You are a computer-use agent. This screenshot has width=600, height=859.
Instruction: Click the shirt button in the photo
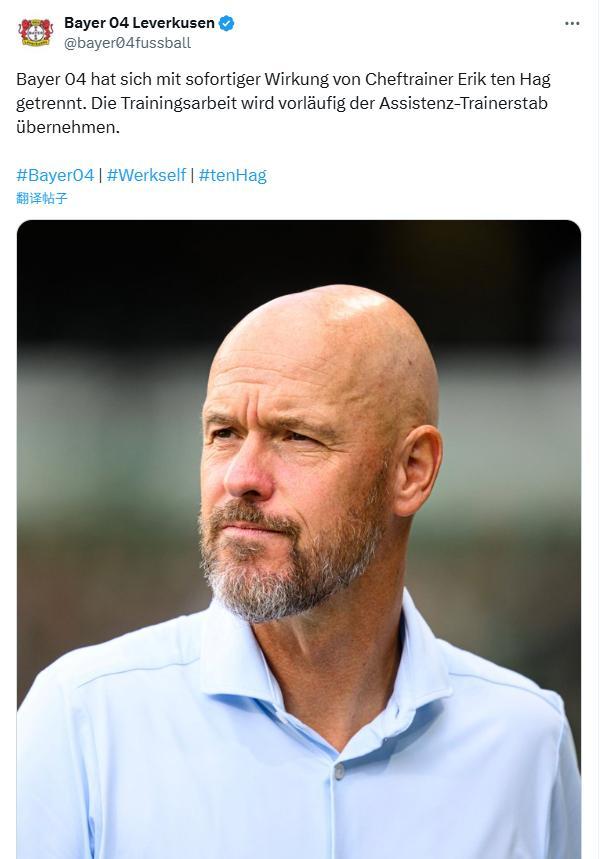(x=340, y=771)
